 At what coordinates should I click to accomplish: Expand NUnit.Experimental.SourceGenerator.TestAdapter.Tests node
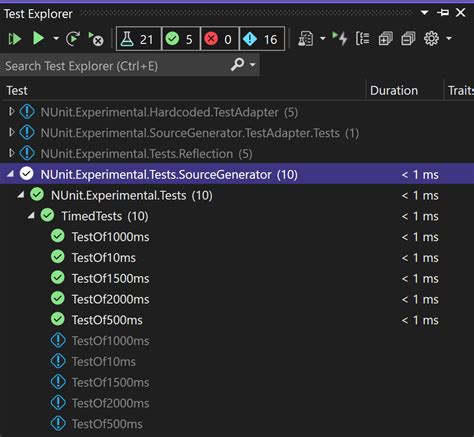pos(12,133)
